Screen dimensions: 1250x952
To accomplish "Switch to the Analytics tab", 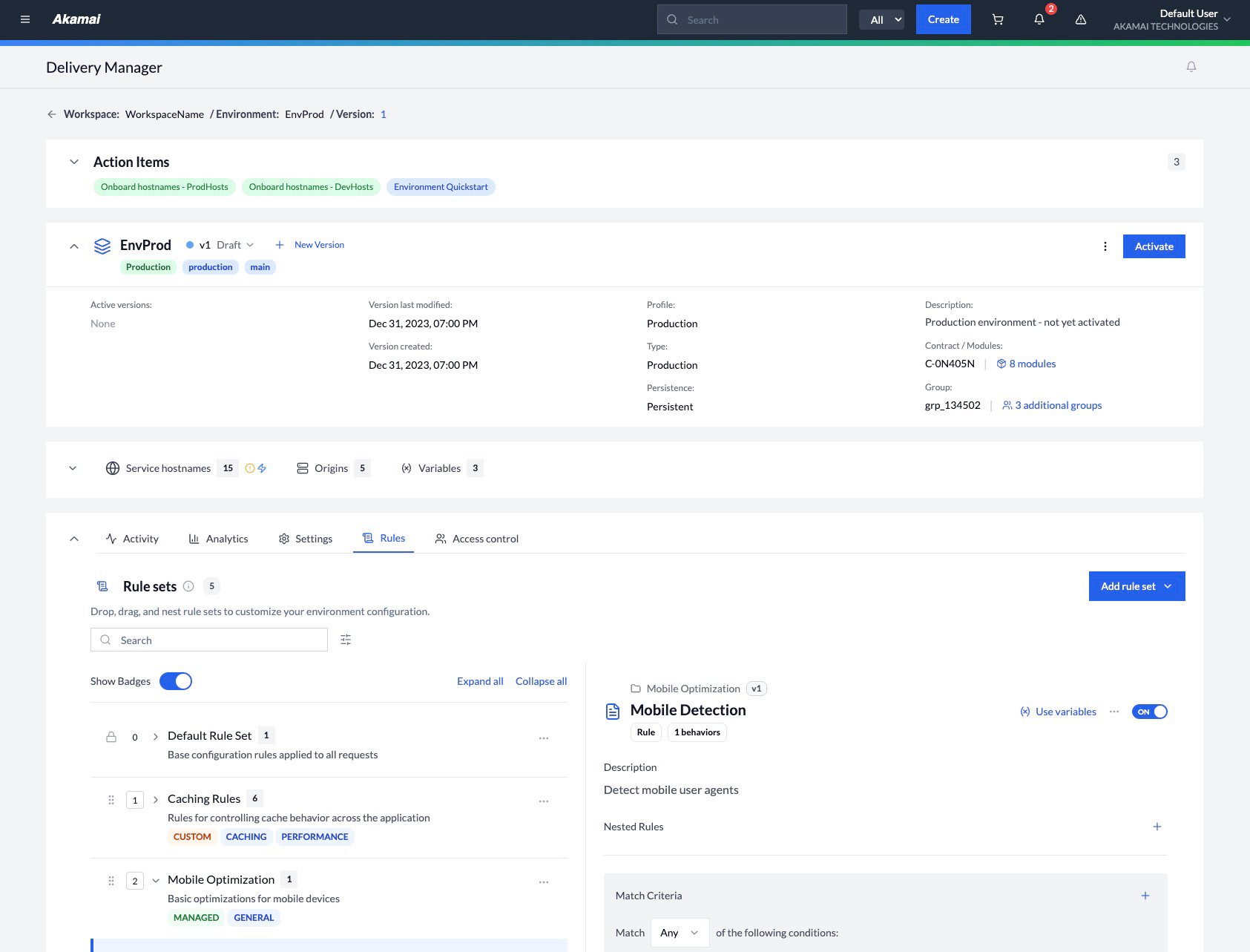I will click(x=218, y=538).
